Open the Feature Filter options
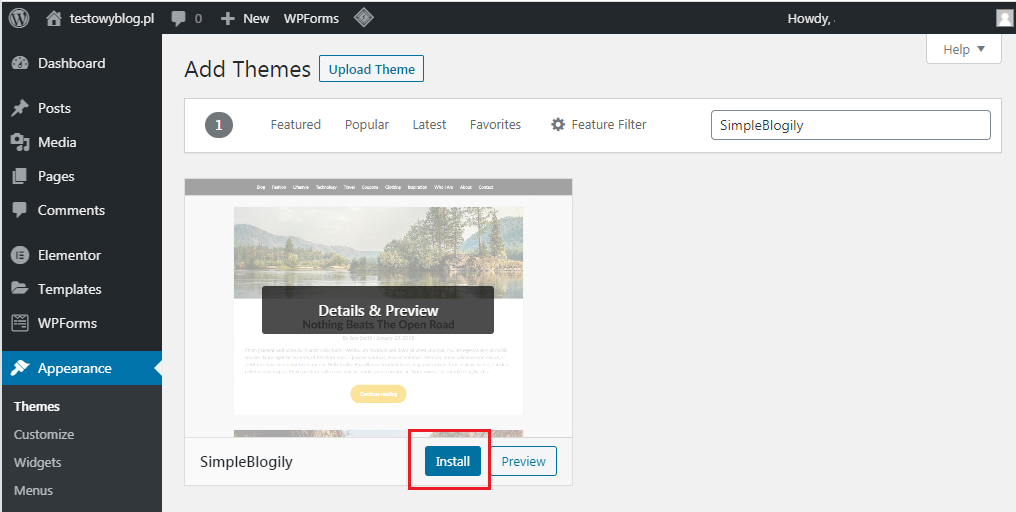This screenshot has height=512, width=1016. coord(599,124)
